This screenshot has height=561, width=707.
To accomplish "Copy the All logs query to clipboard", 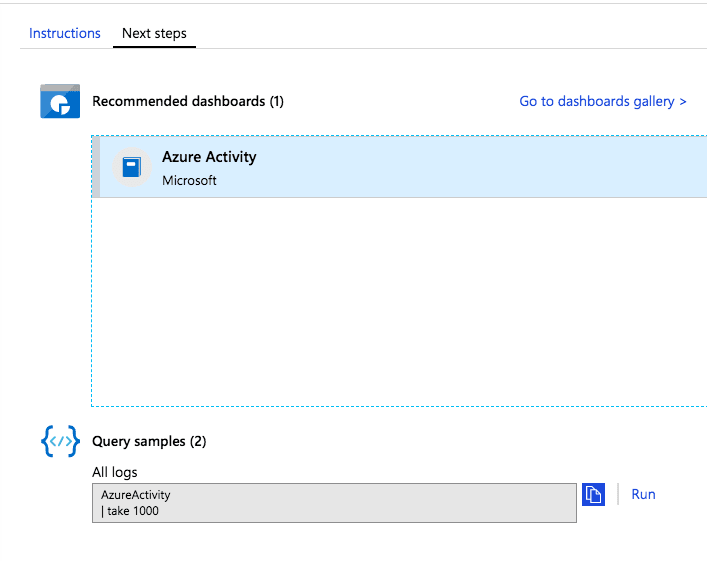I will (593, 495).
